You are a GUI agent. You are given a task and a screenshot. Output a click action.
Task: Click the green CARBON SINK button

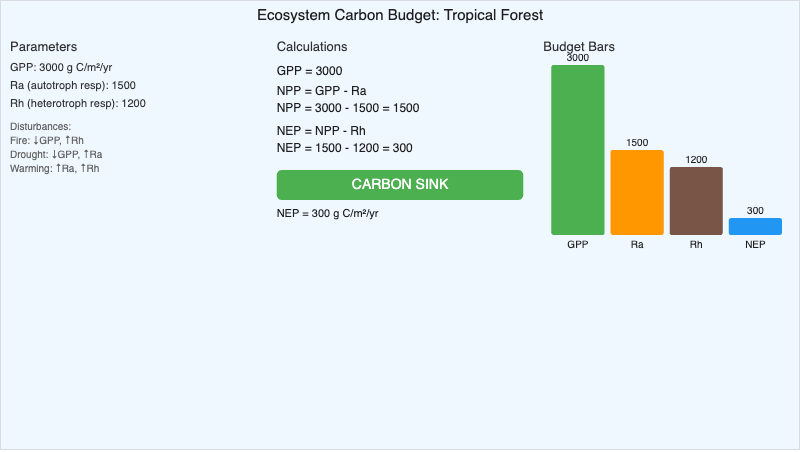tap(399, 185)
